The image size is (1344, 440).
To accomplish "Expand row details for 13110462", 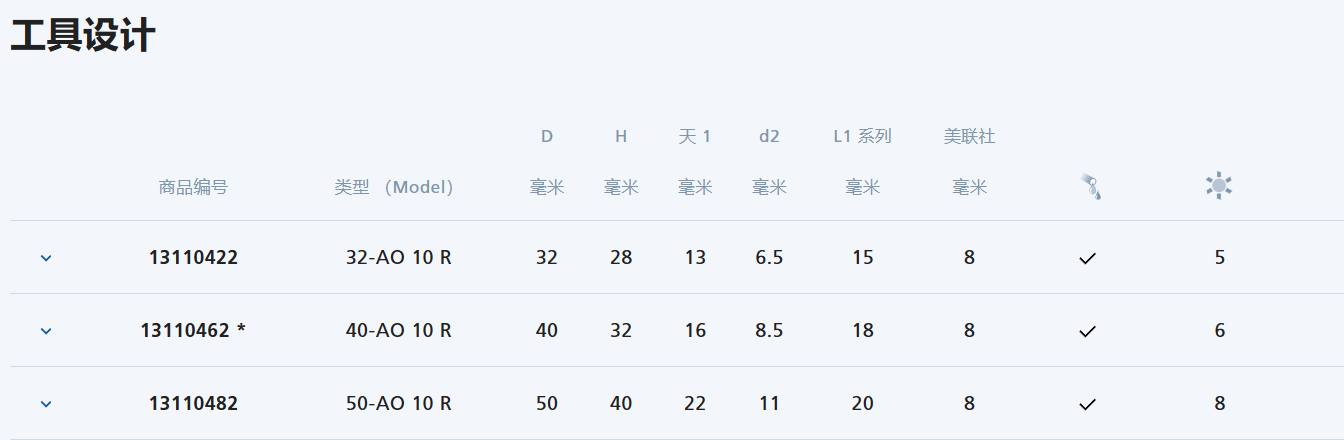I will [46, 331].
